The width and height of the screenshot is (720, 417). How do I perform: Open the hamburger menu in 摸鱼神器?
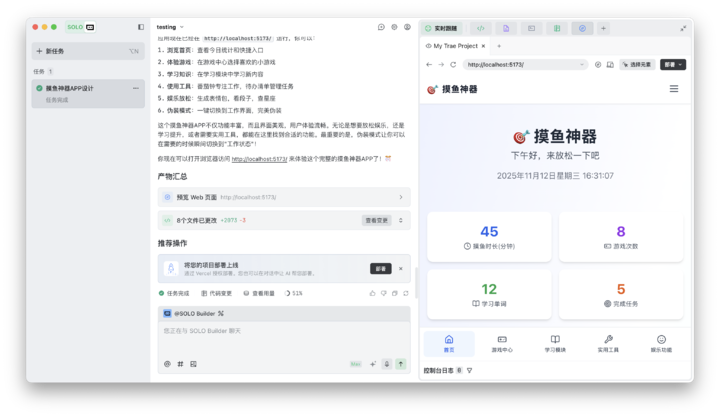coord(673,89)
